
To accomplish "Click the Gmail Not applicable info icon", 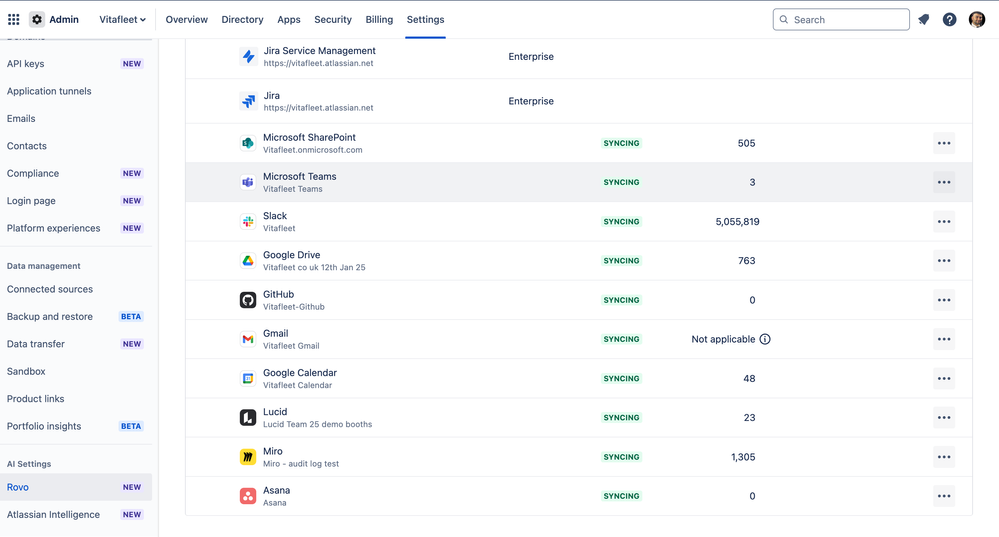I will click(765, 339).
